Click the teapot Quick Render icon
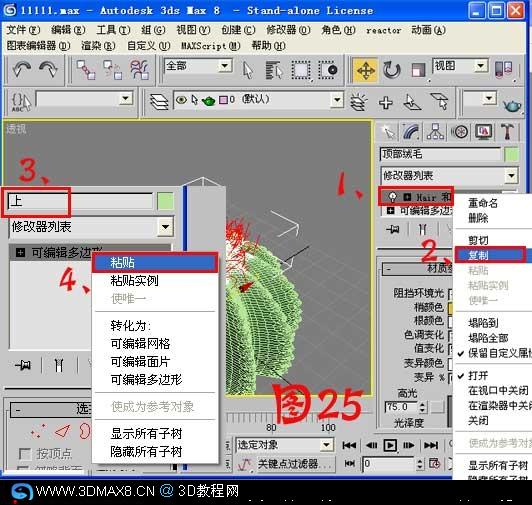Screen dimensions: 532x505 tap(512, 106)
